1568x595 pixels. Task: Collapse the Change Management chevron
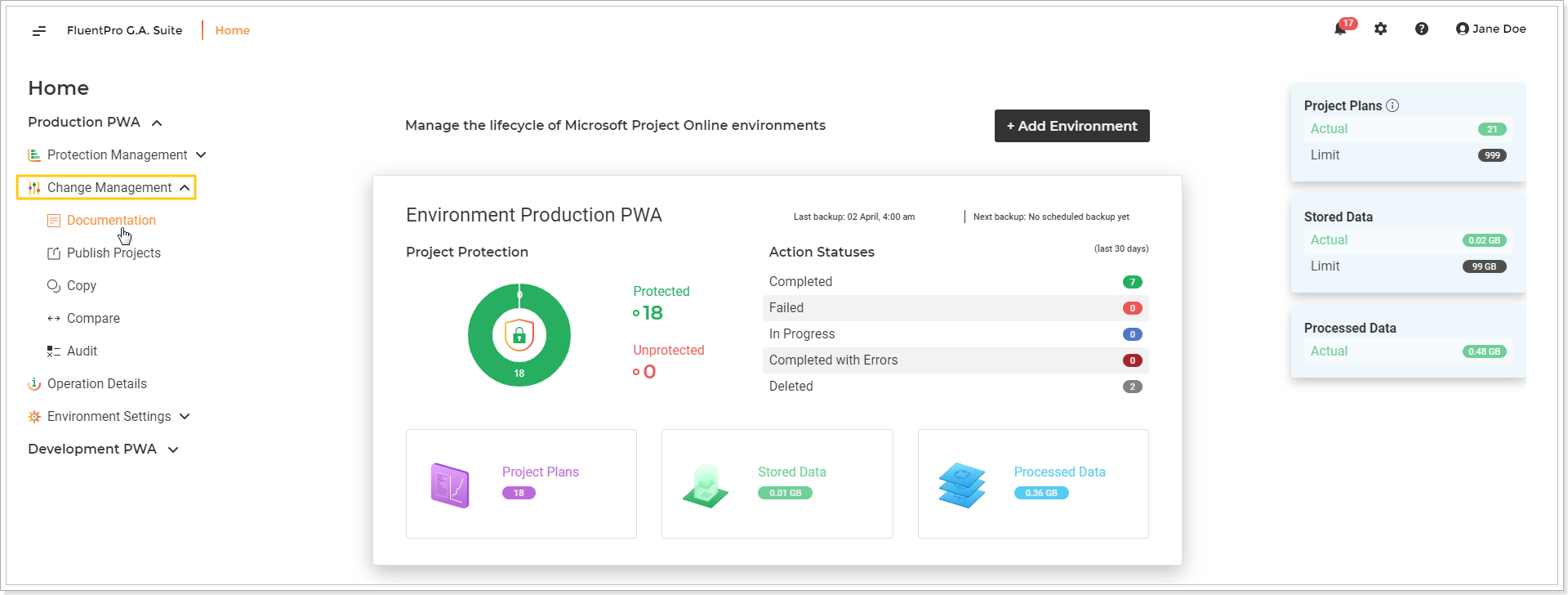tap(185, 188)
